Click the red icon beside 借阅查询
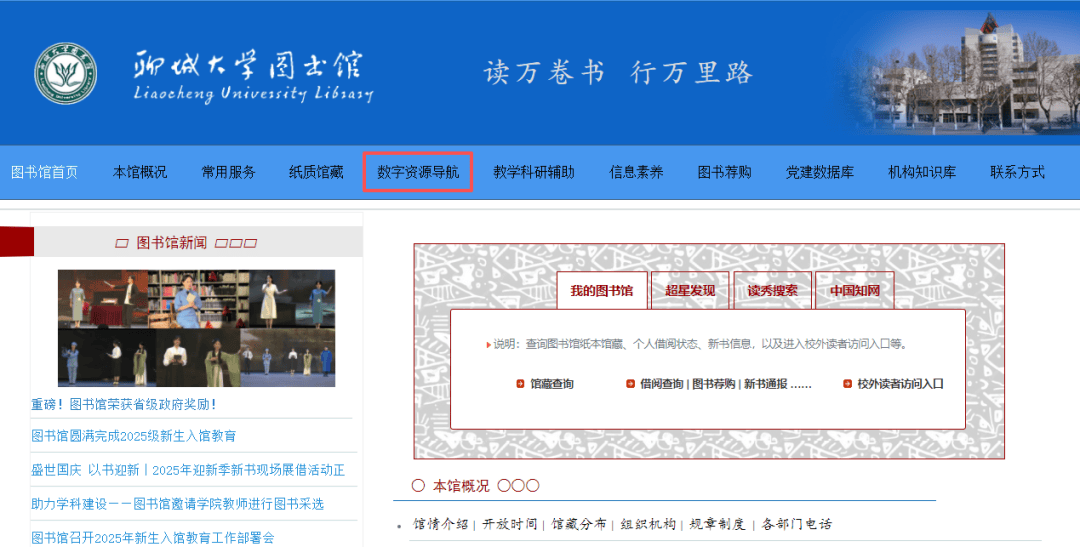The width and height of the screenshot is (1080, 547). click(630, 384)
